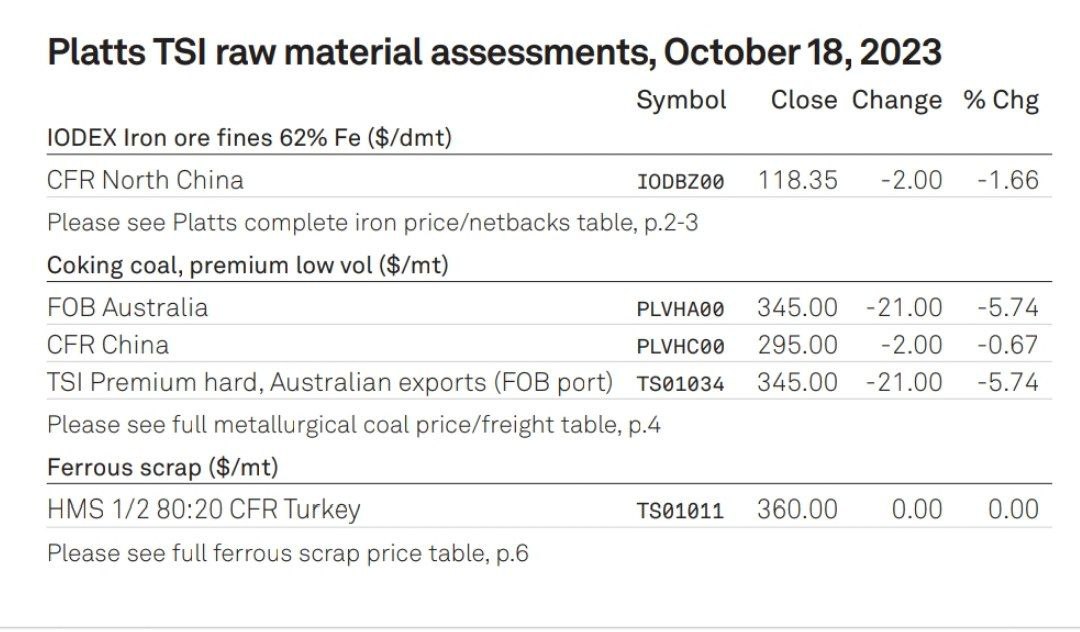Click the HMS 1/2 80:20 CFR Turkey row
This screenshot has width=1080, height=632.
tap(549, 510)
